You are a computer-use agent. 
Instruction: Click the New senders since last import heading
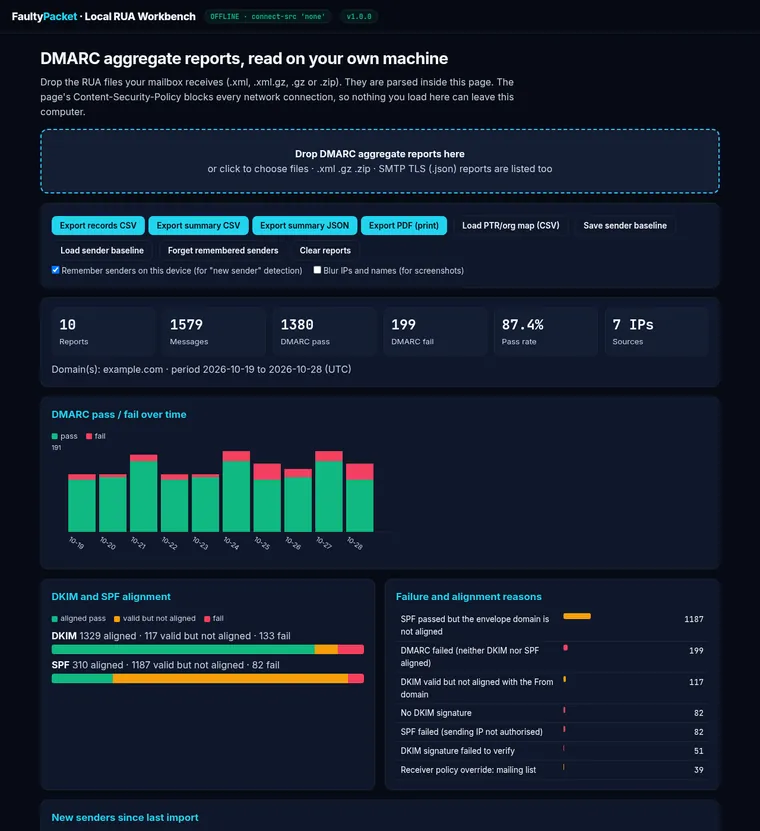(x=125, y=817)
